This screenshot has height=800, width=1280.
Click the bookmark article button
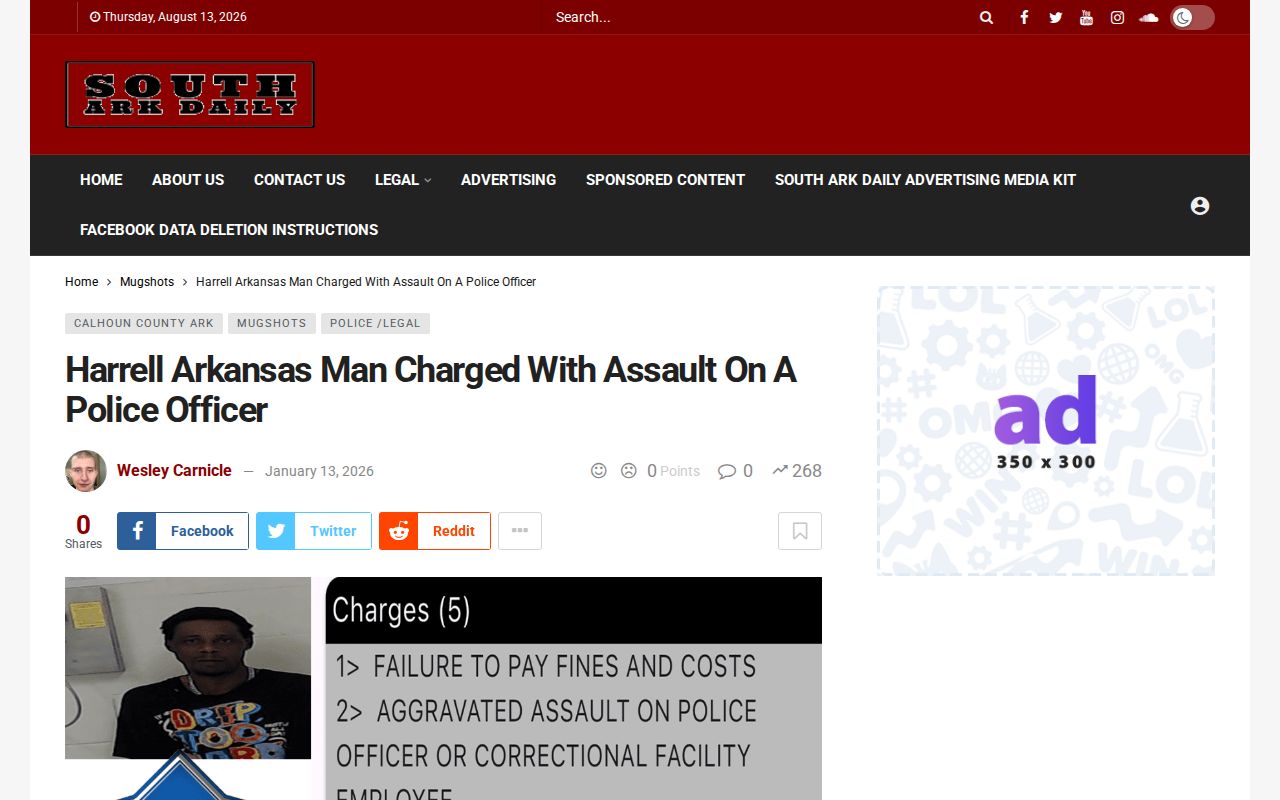[x=800, y=531]
